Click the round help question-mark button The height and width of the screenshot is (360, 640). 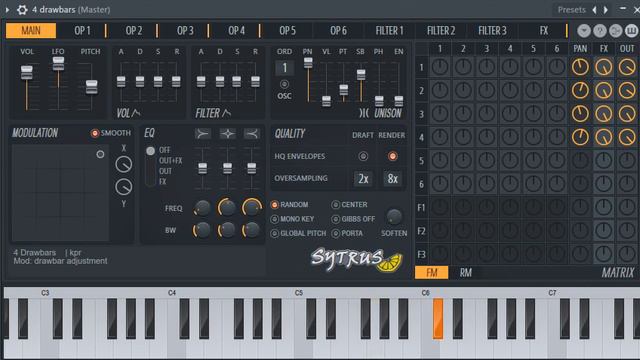click(x=600, y=31)
